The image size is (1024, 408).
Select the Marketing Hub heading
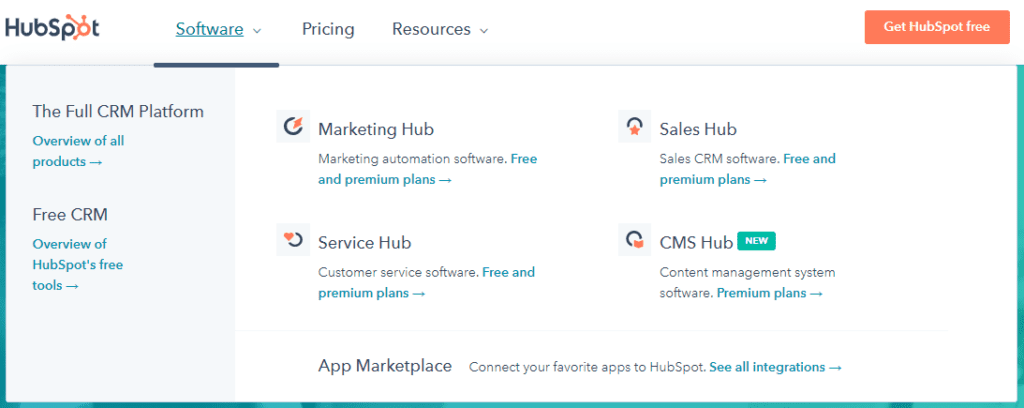(x=376, y=129)
